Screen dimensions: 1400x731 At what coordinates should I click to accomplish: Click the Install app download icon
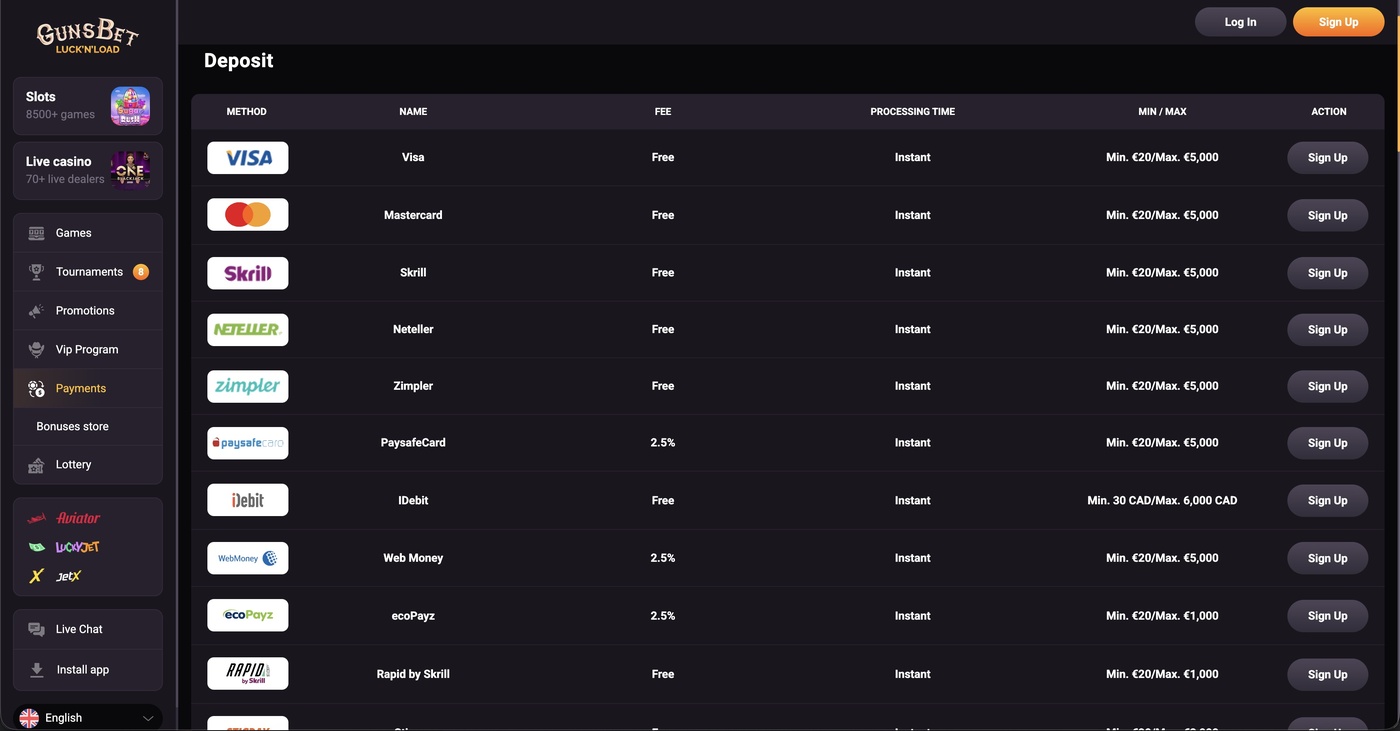(x=37, y=670)
